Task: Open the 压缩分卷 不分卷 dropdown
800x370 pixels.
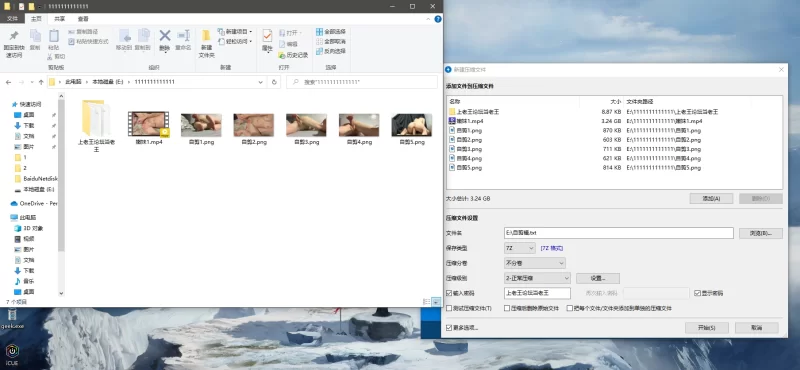Action: (535, 263)
